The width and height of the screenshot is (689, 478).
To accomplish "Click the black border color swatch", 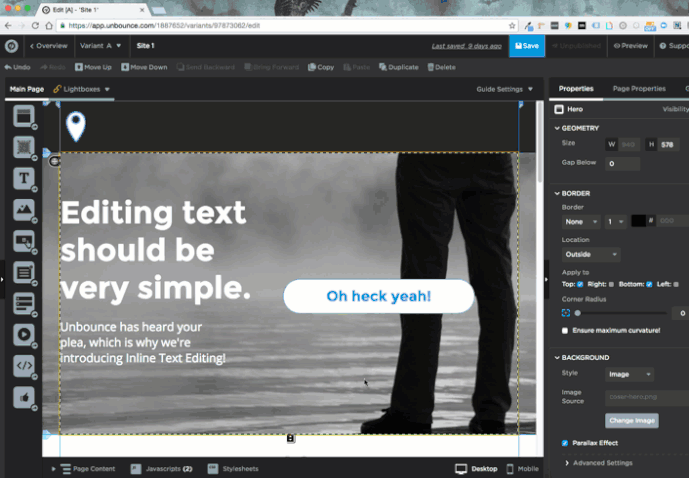I will [638, 221].
